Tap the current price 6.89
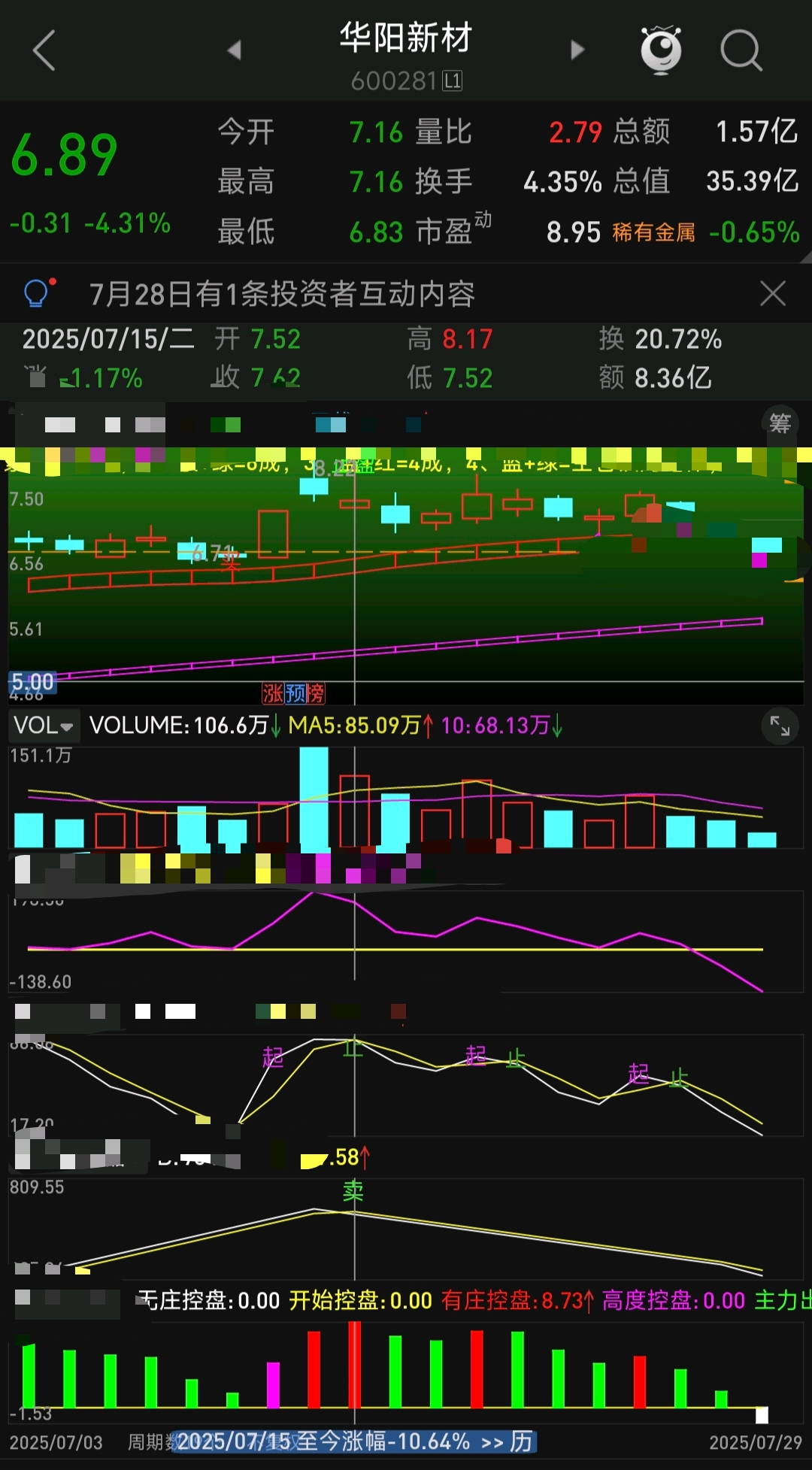 [65, 156]
